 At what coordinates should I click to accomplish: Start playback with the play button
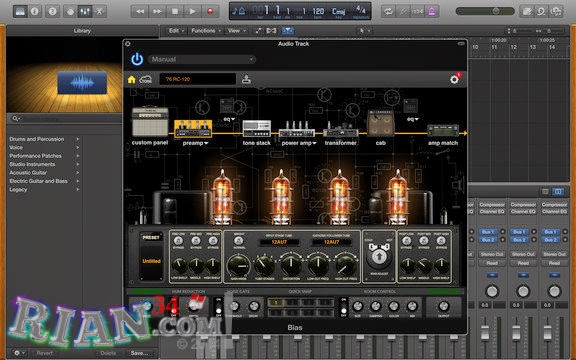(x=192, y=11)
